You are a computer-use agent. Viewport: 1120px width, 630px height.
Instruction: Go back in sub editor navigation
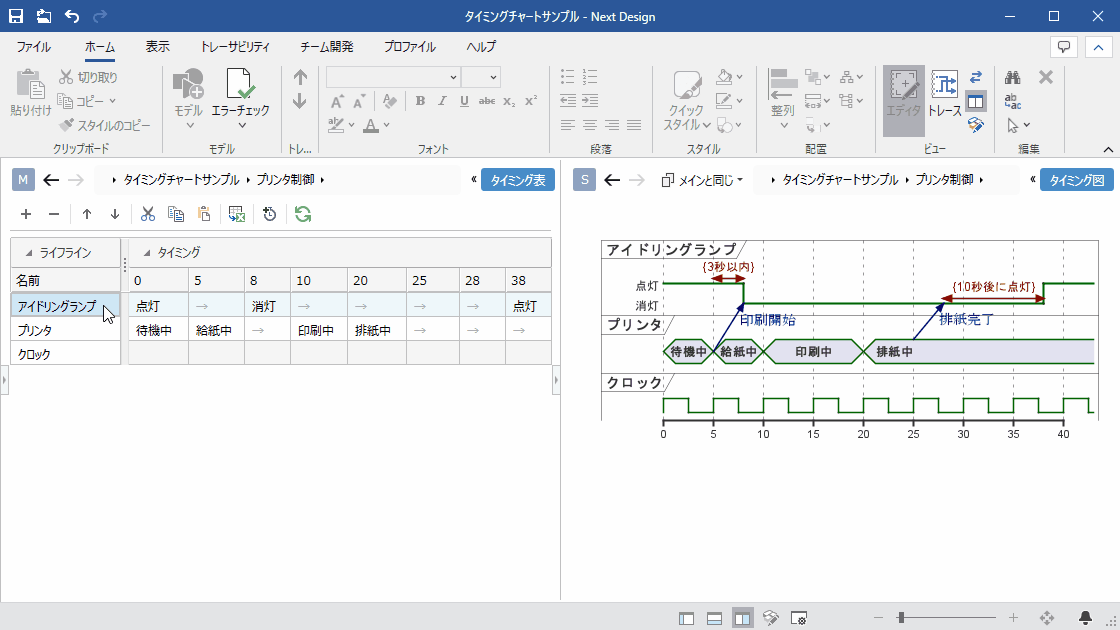tap(612, 180)
